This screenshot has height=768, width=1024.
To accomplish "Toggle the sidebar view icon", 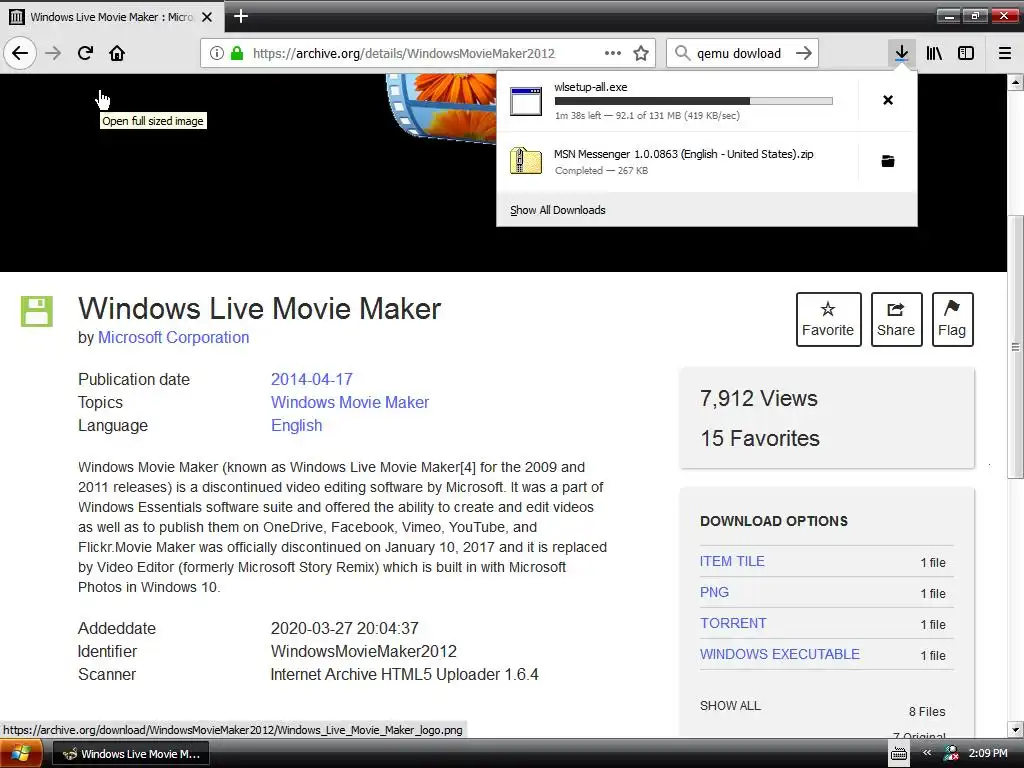I will [x=966, y=53].
